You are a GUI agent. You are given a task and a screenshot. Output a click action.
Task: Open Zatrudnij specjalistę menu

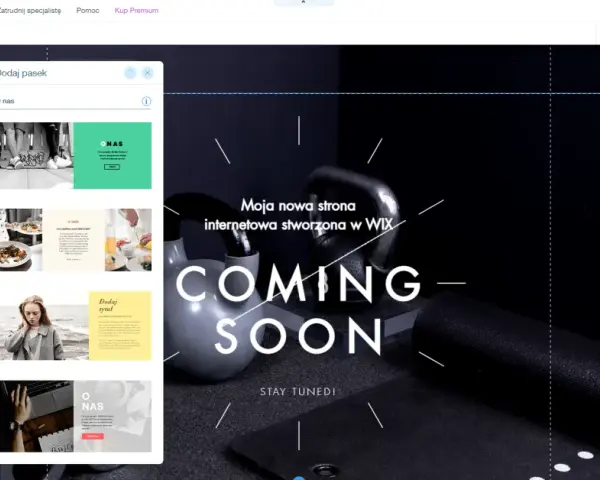coord(30,10)
